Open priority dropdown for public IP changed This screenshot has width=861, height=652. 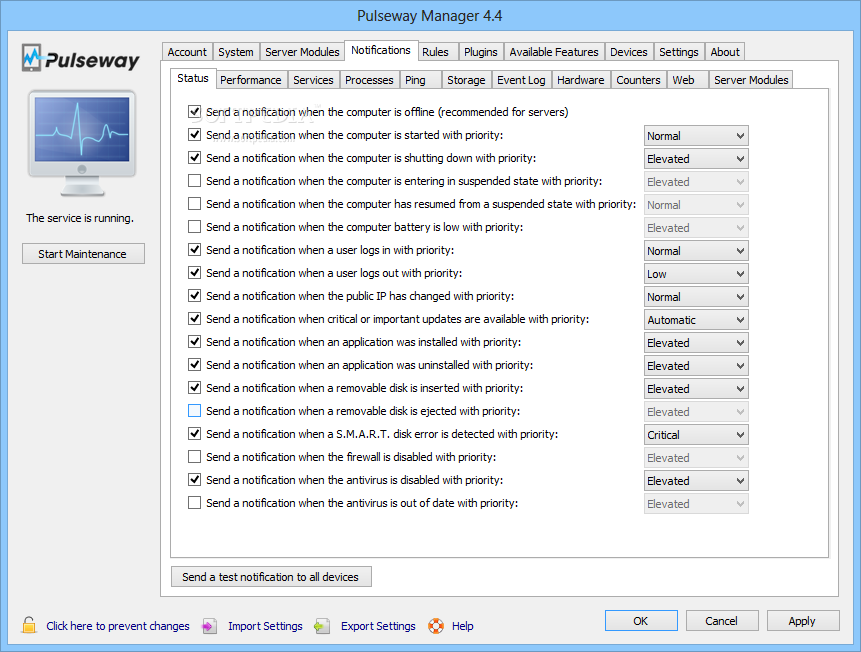(x=696, y=297)
